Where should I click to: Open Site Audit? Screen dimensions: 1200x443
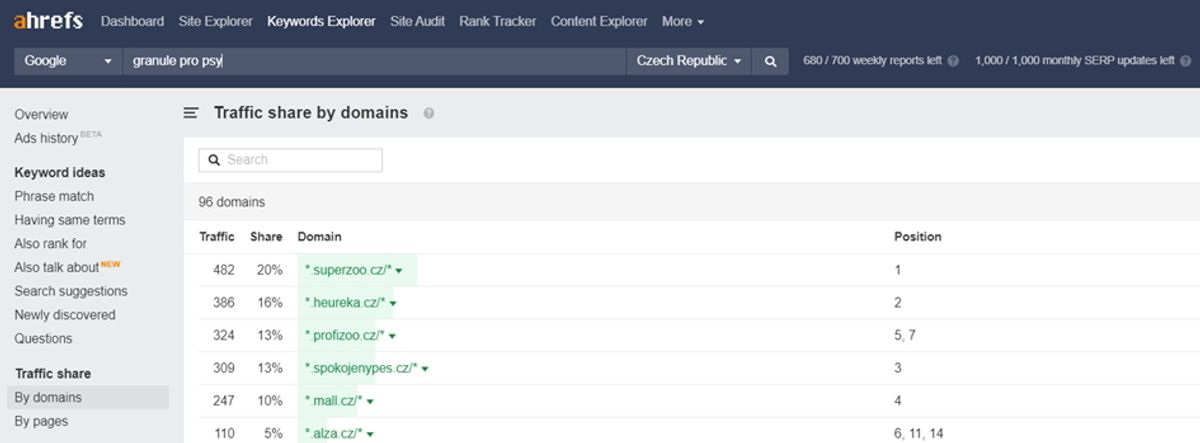pos(417,21)
